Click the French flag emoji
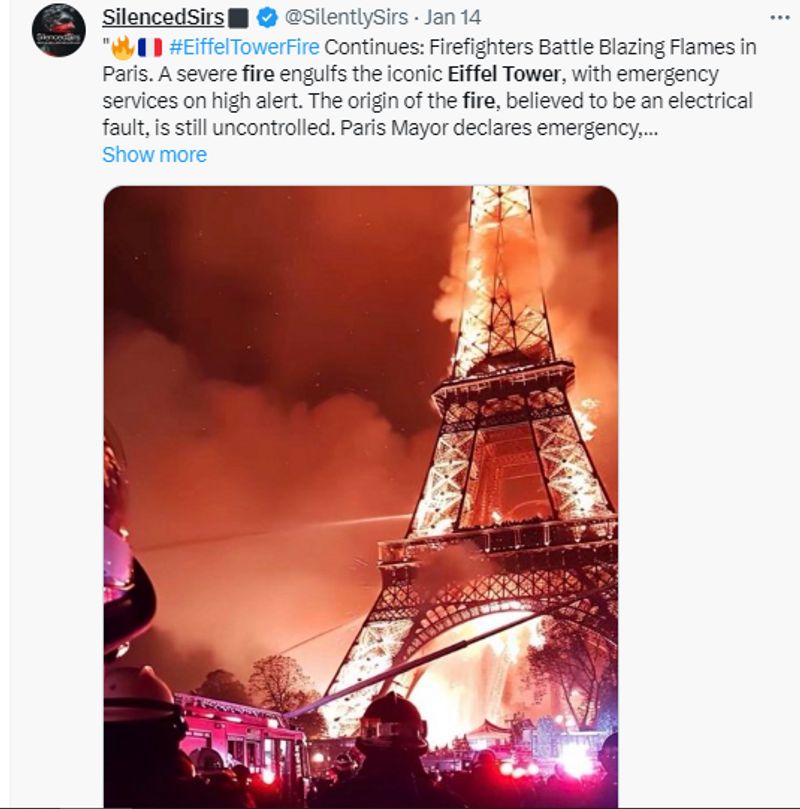This screenshot has width=800, height=809. (150, 47)
